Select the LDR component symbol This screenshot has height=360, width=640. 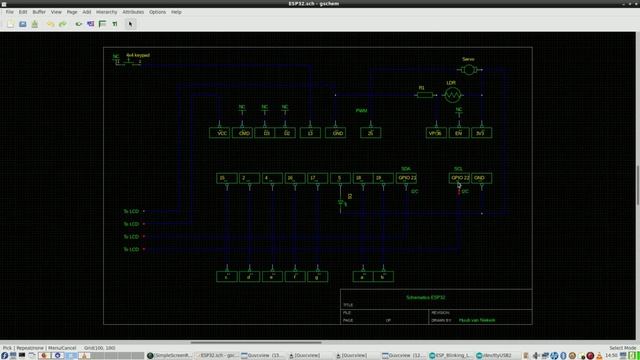point(452,95)
